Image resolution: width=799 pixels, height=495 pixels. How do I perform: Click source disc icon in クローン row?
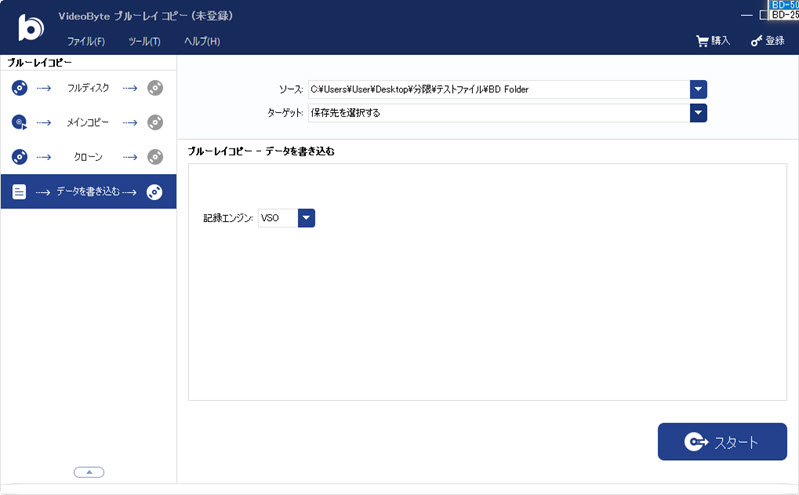[19, 157]
